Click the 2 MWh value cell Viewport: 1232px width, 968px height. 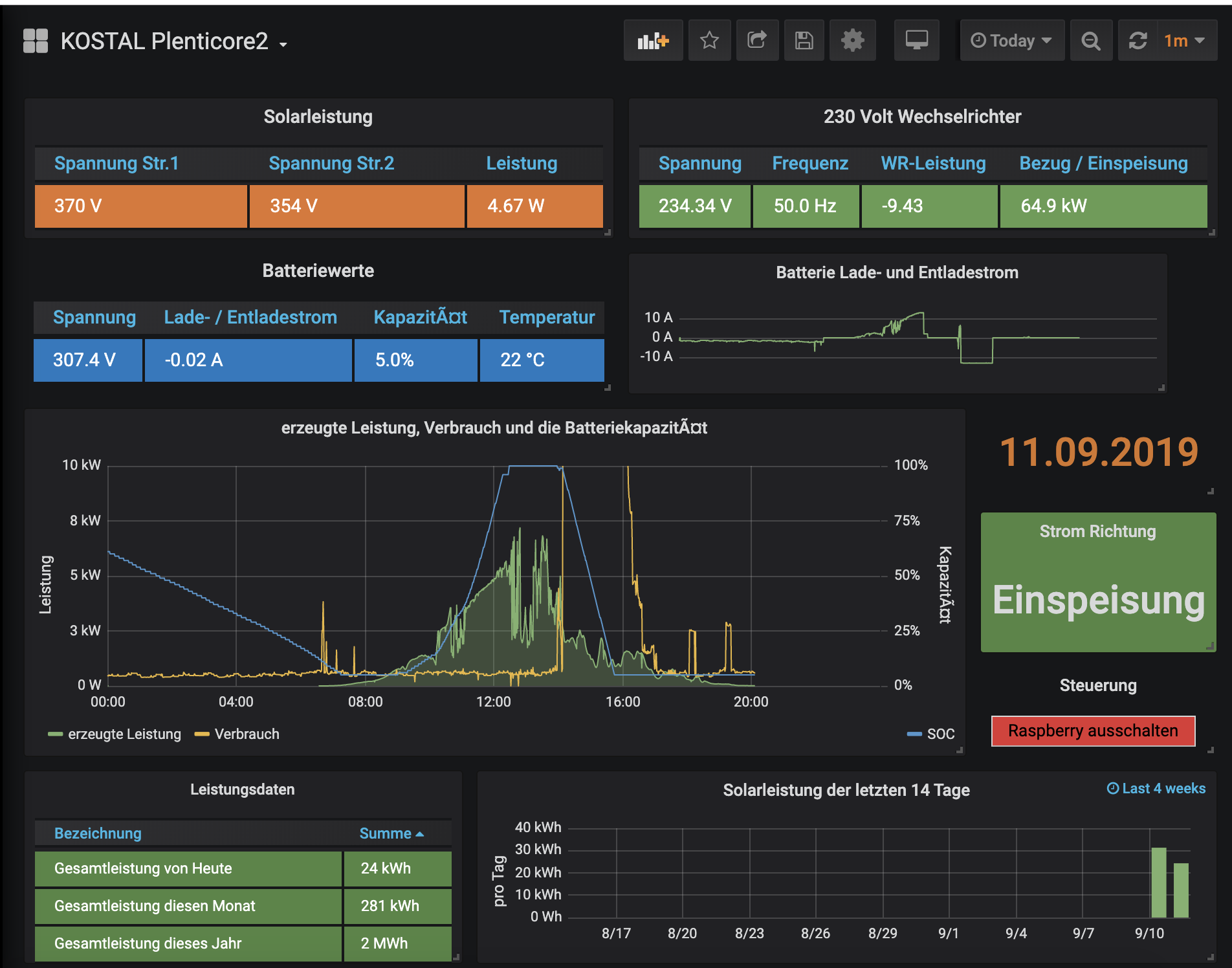point(397,943)
